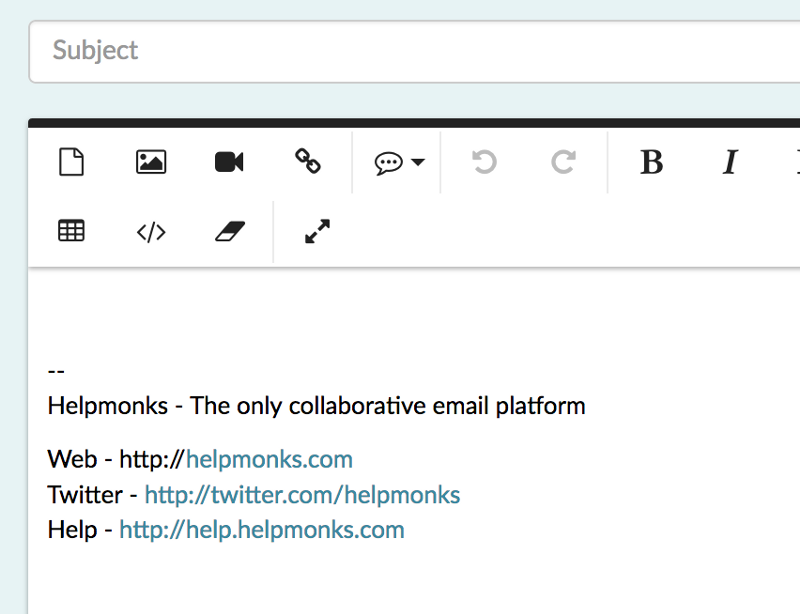The image size is (800, 614).
Task: Click the 'Help -' label text
Action: (x=80, y=530)
